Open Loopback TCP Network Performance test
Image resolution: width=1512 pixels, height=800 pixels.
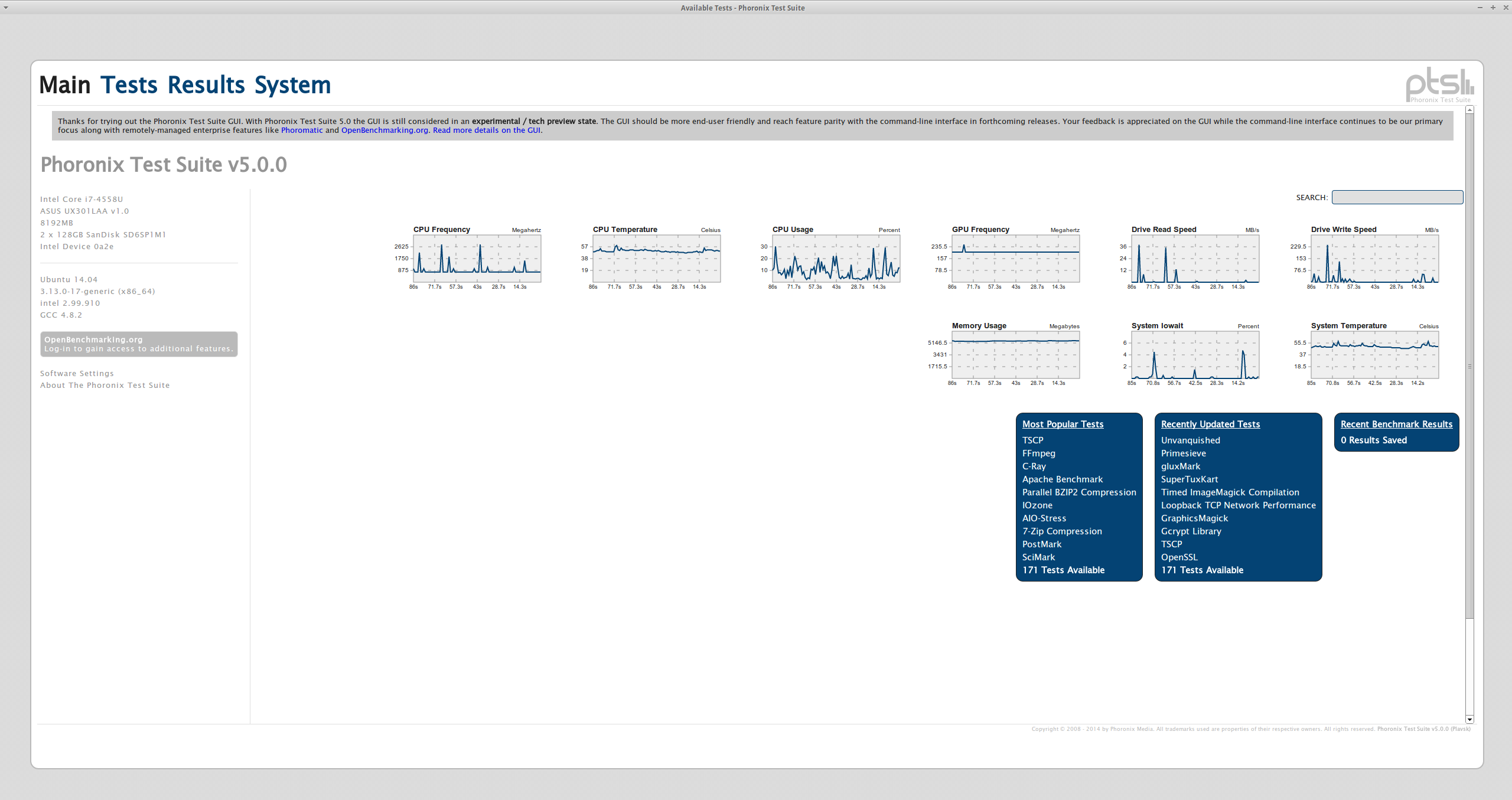pyautogui.click(x=1238, y=505)
